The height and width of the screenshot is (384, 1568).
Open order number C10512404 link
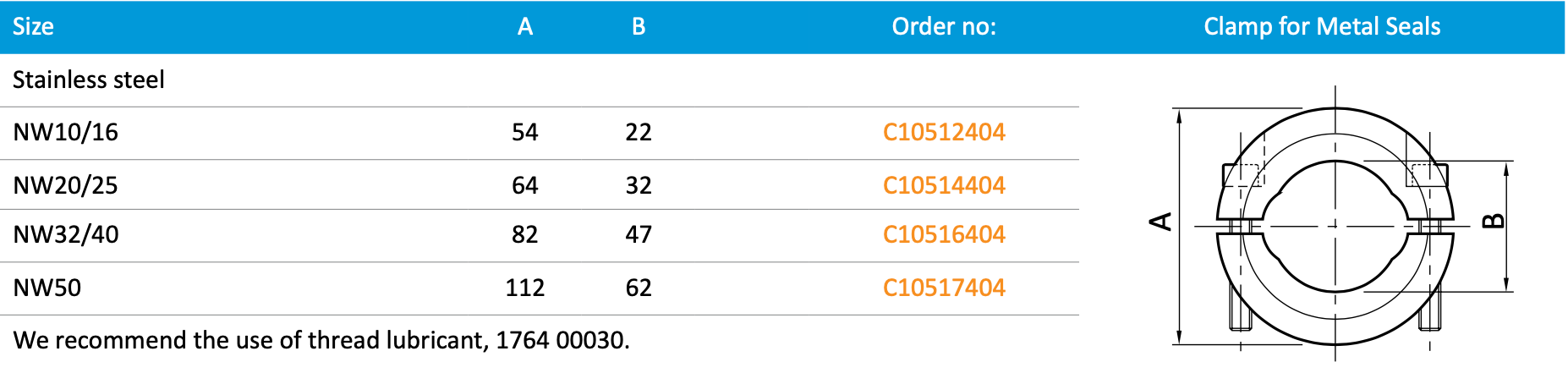click(944, 132)
